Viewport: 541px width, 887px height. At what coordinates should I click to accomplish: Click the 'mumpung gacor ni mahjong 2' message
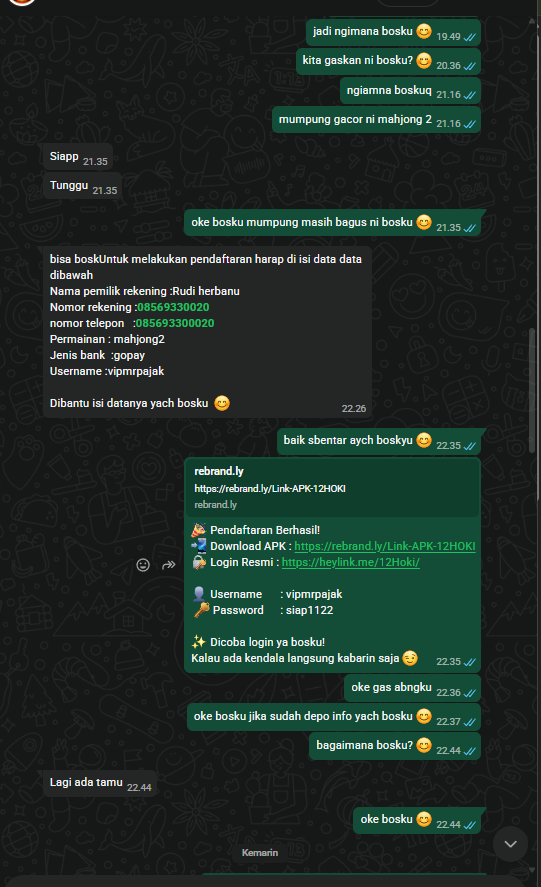point(376,120)
